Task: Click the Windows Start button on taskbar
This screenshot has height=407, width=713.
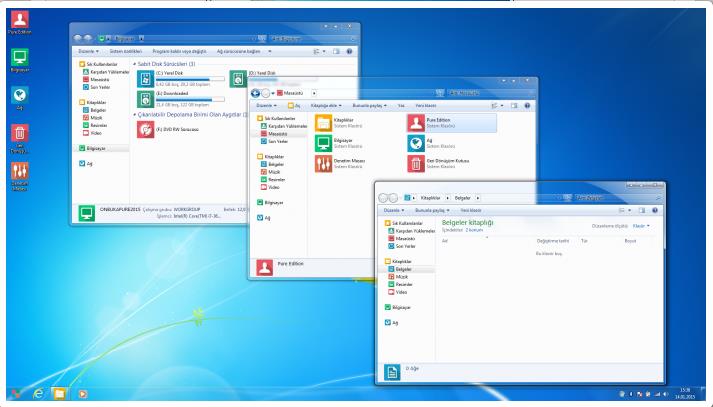Action: [16, 393]
